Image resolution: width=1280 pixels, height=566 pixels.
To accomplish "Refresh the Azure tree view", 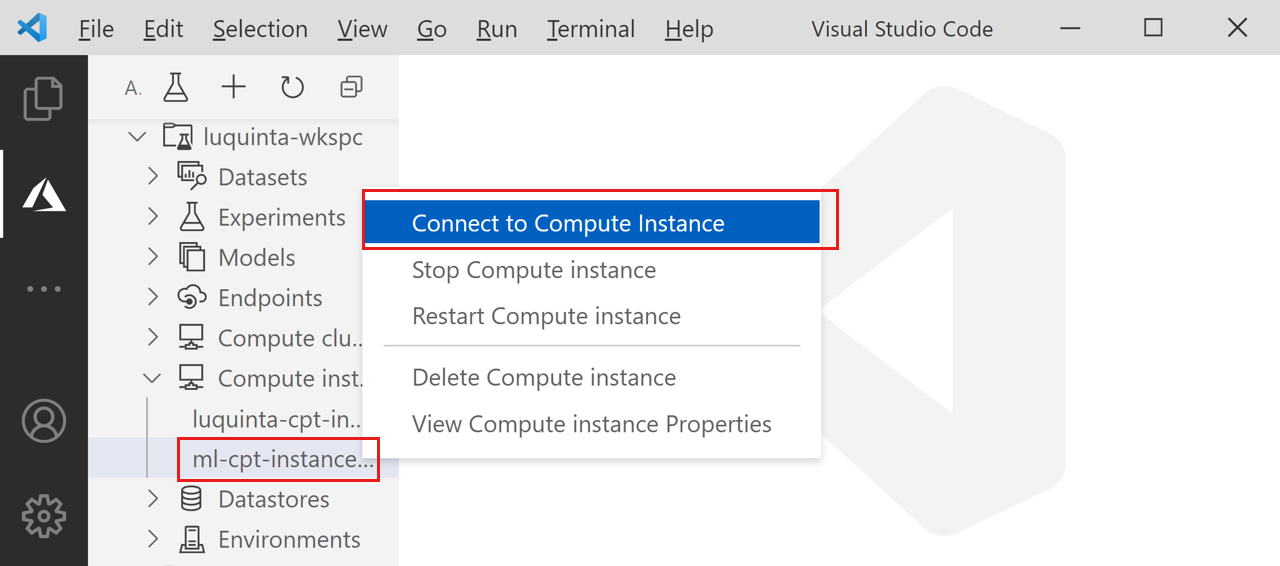I will [292, 88].
